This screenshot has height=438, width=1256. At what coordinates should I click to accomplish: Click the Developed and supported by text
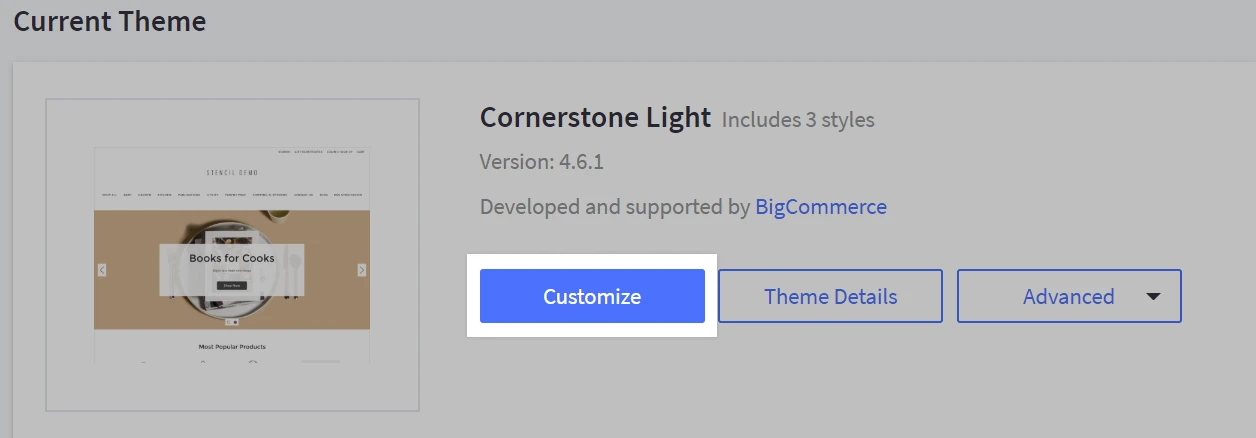click(614, 207)
